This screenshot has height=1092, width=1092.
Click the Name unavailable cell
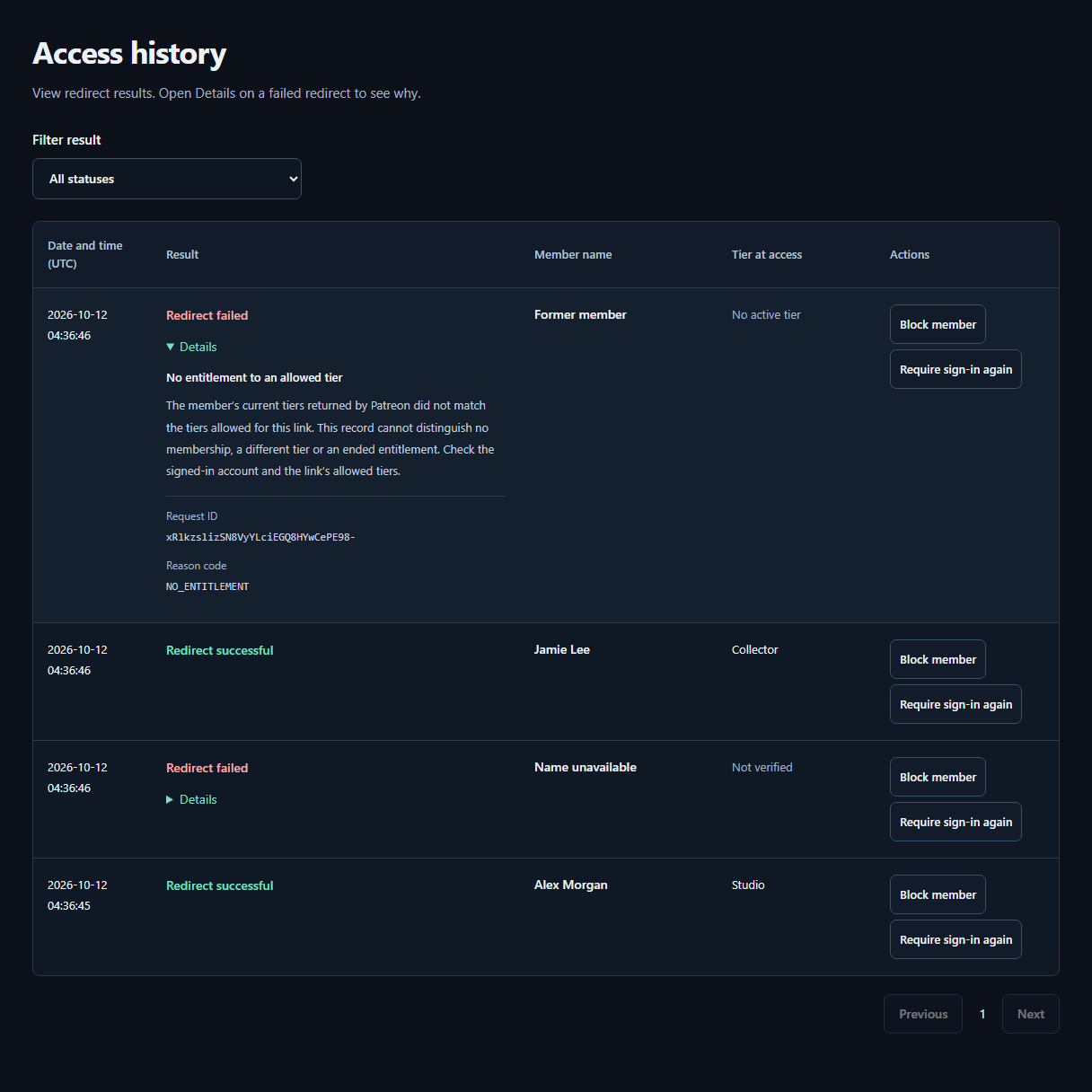pyautogui.click(x=586, y=767)
